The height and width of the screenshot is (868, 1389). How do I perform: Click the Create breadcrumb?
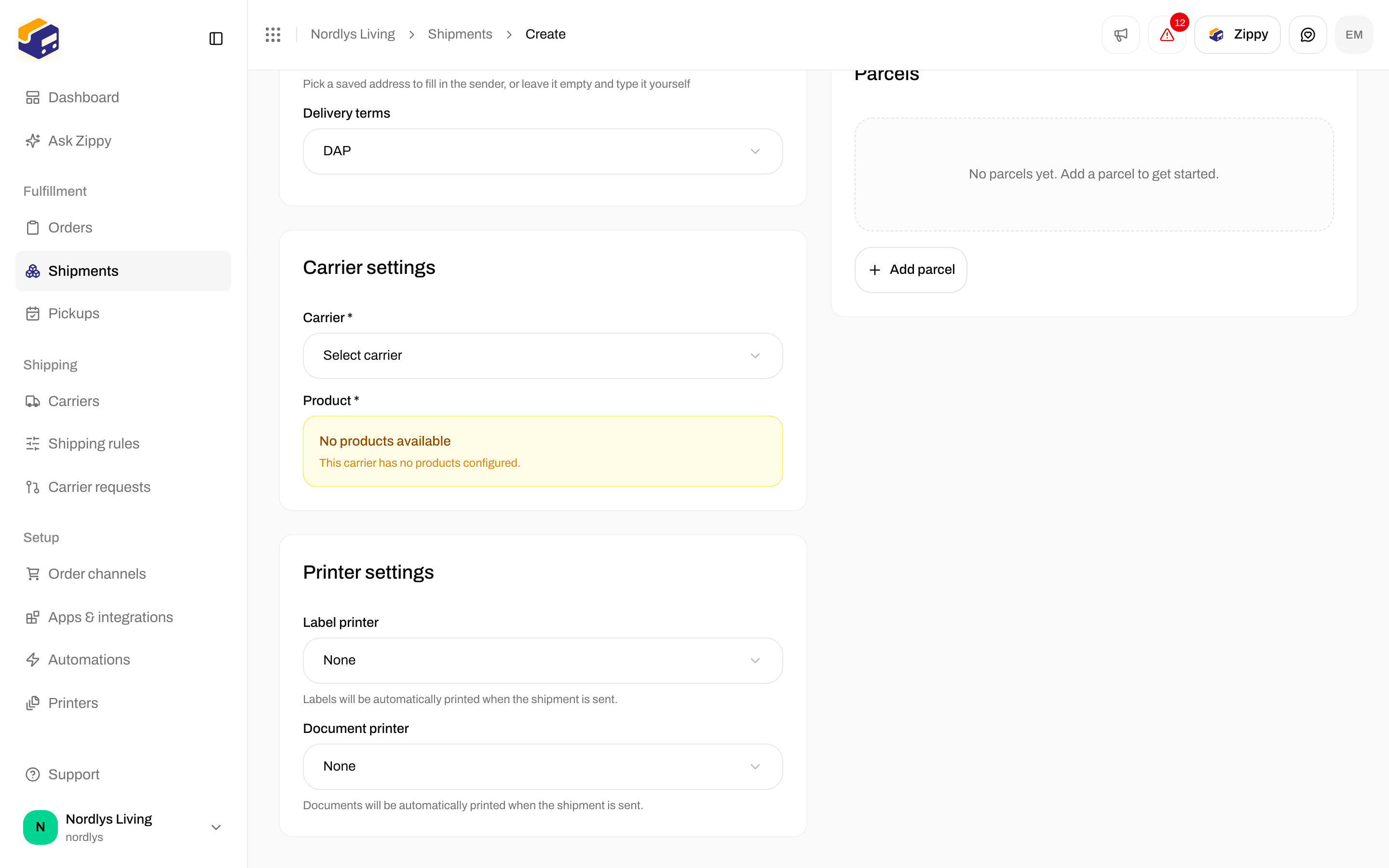(545, 34)
